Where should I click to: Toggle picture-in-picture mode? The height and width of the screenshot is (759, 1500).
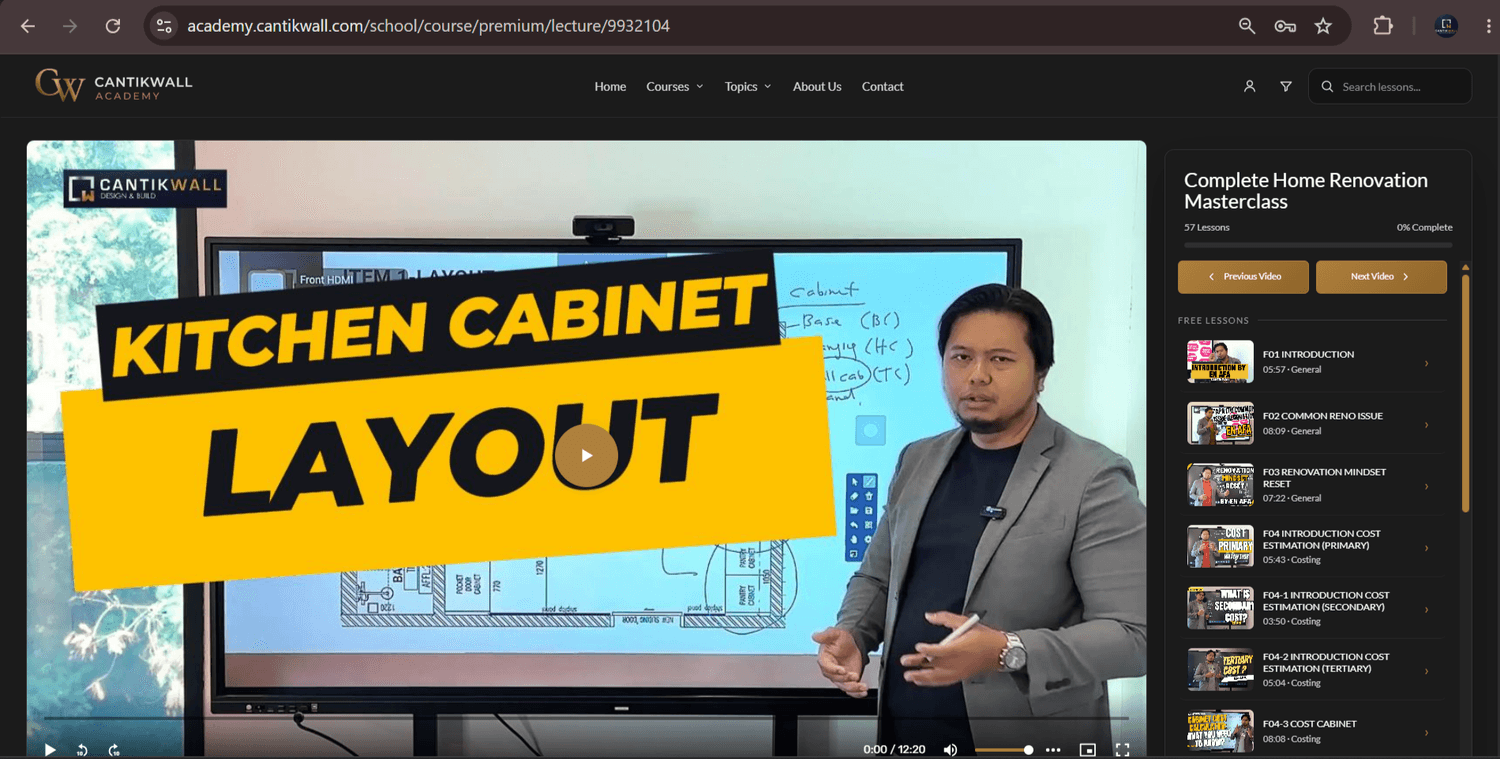1088,750
